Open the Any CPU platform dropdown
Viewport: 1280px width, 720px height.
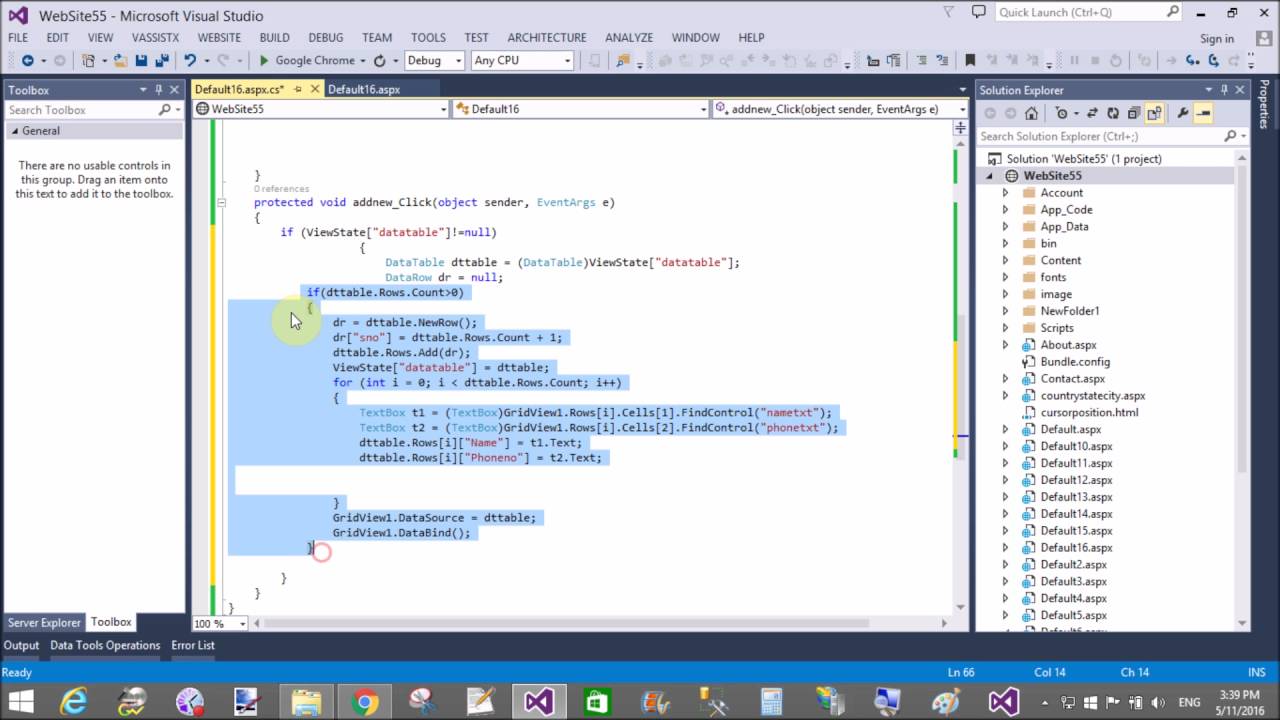567,60
